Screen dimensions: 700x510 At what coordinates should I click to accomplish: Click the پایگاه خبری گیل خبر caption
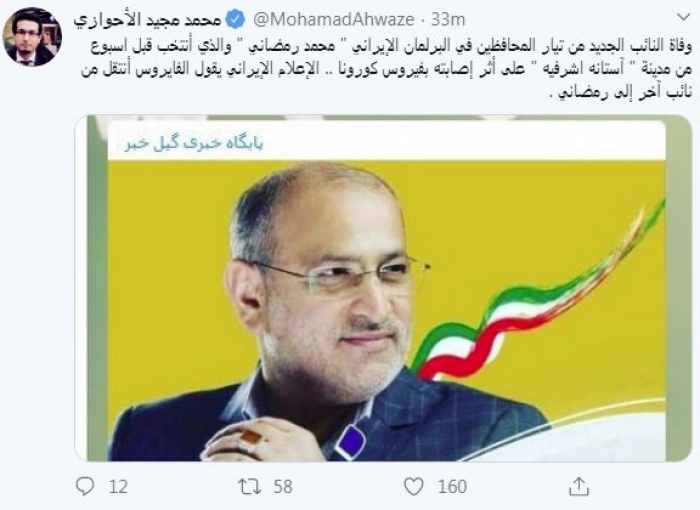(x=193, y=143)
